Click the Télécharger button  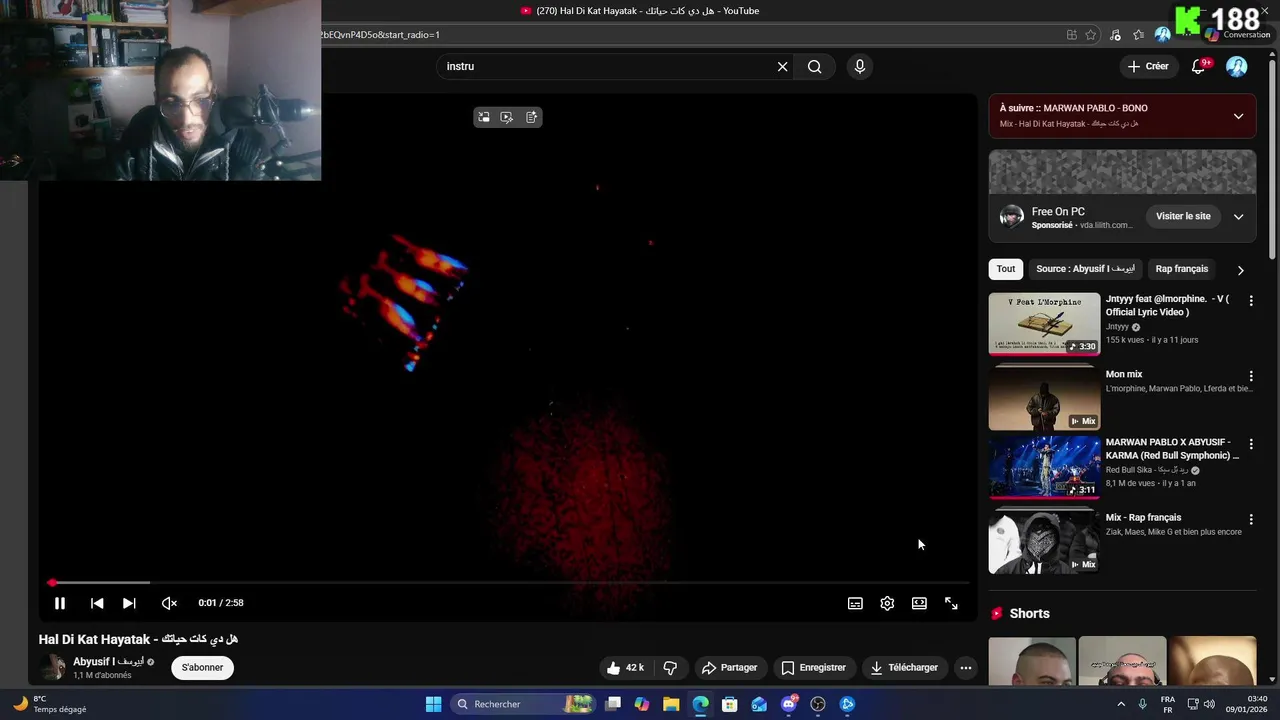pyautogui.click(x=904, y=667)
